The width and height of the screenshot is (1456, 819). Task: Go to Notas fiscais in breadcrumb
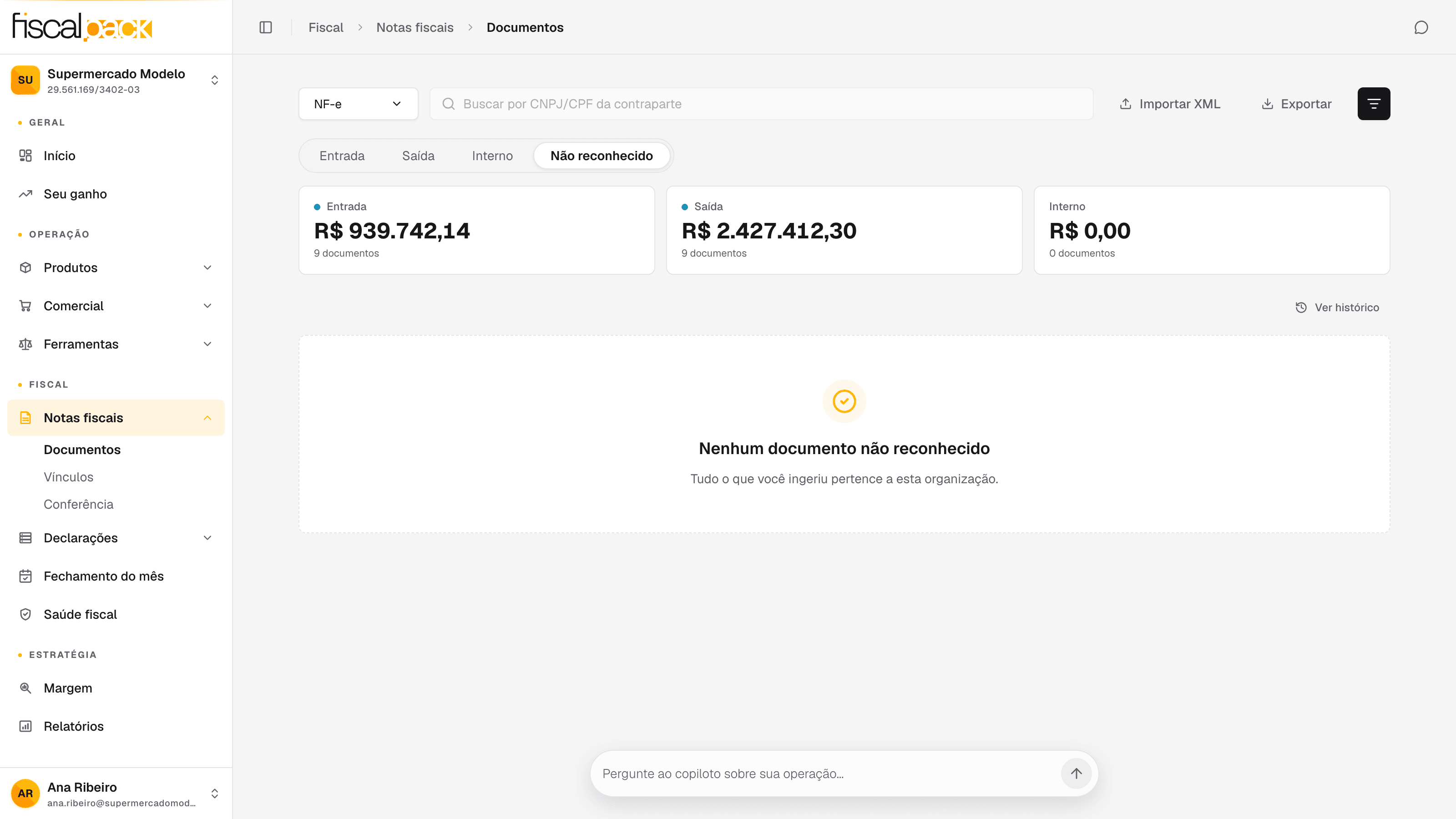[x=415, y=27]
